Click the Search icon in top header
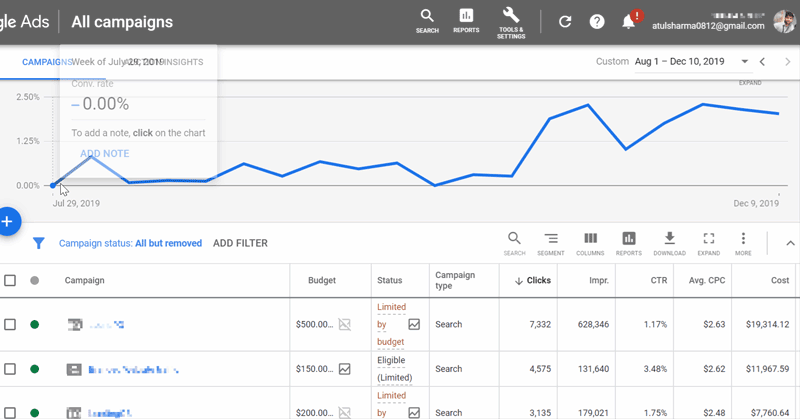This screenshot has width=800, height=419. (x=427, y=20)
